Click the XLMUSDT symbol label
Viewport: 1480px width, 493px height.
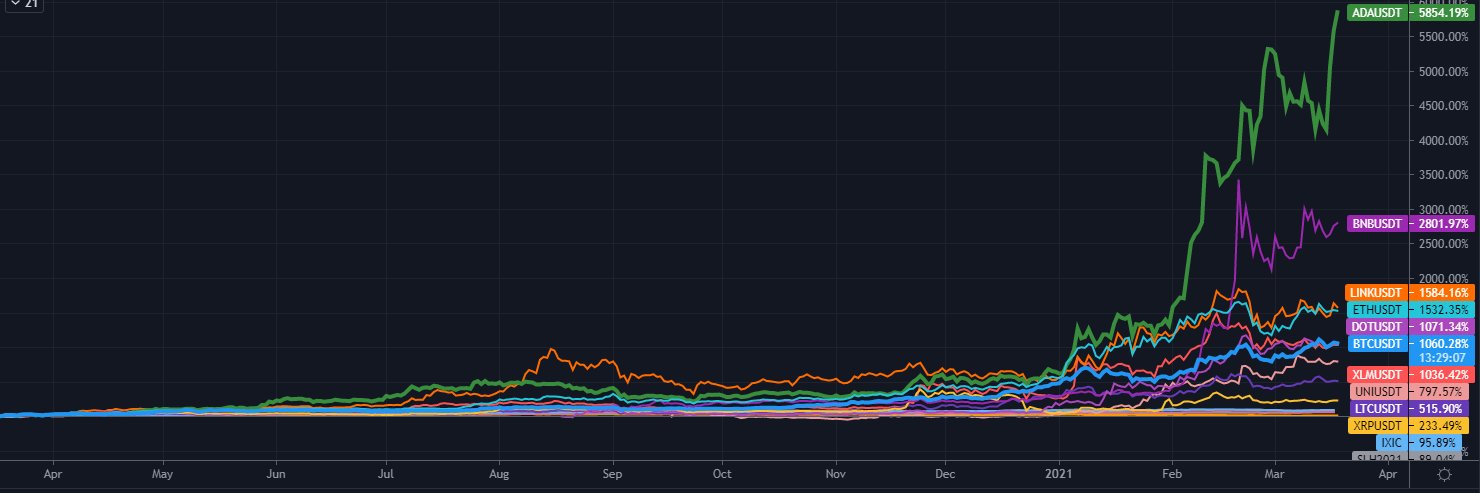pyautogui.click(x=1377, y=375)
